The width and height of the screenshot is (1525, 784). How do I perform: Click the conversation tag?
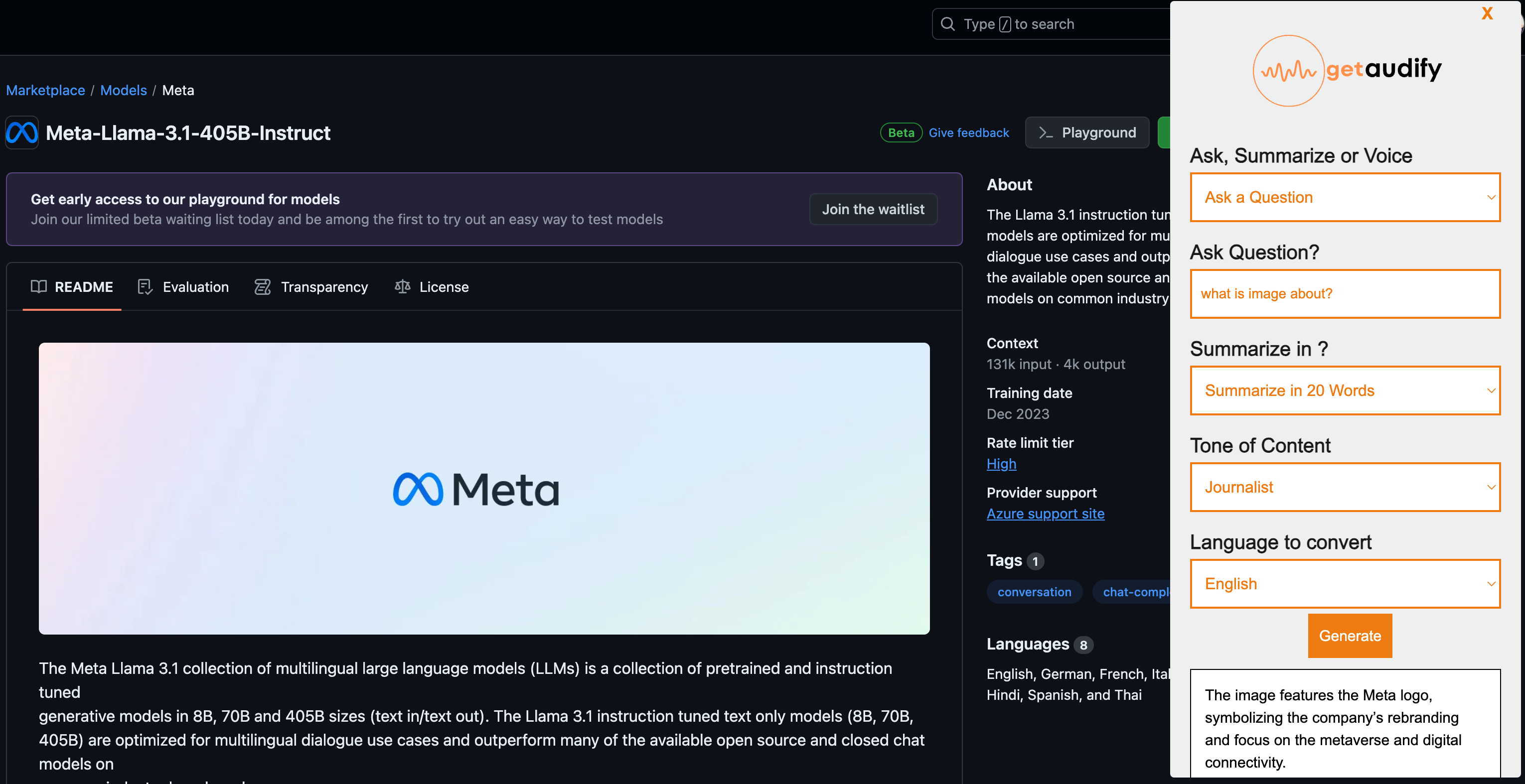click(x=1034, y=592)
